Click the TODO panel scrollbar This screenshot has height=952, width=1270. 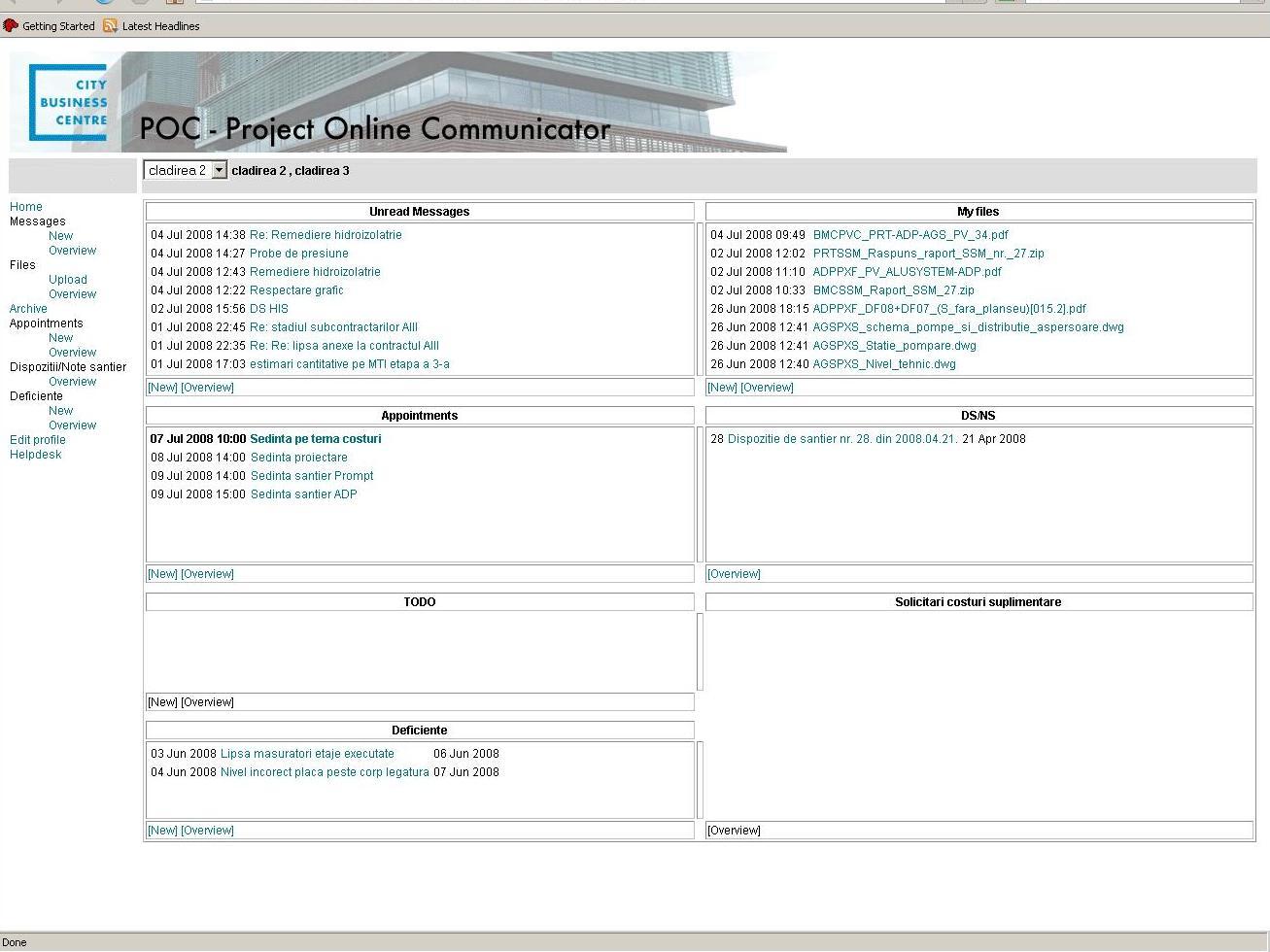[x=700, y=652]
